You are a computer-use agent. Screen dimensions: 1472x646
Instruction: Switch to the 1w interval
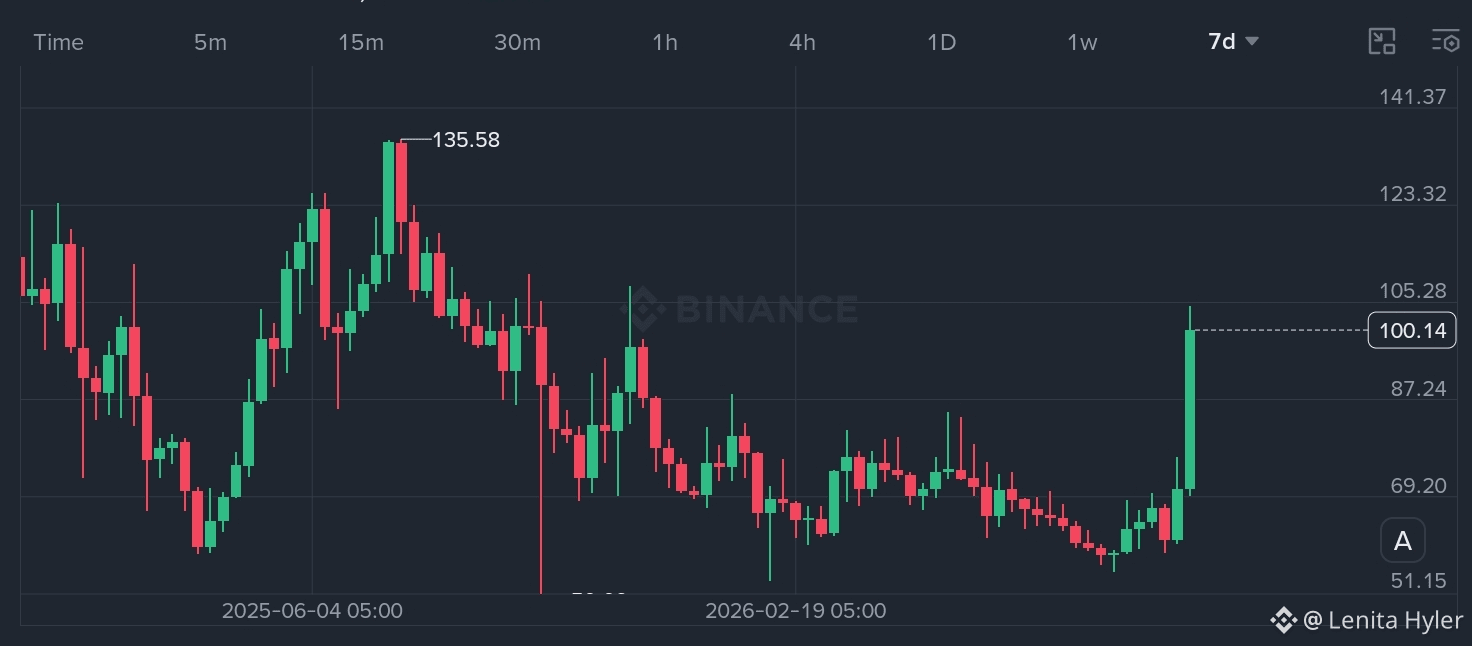point(1082,42)
